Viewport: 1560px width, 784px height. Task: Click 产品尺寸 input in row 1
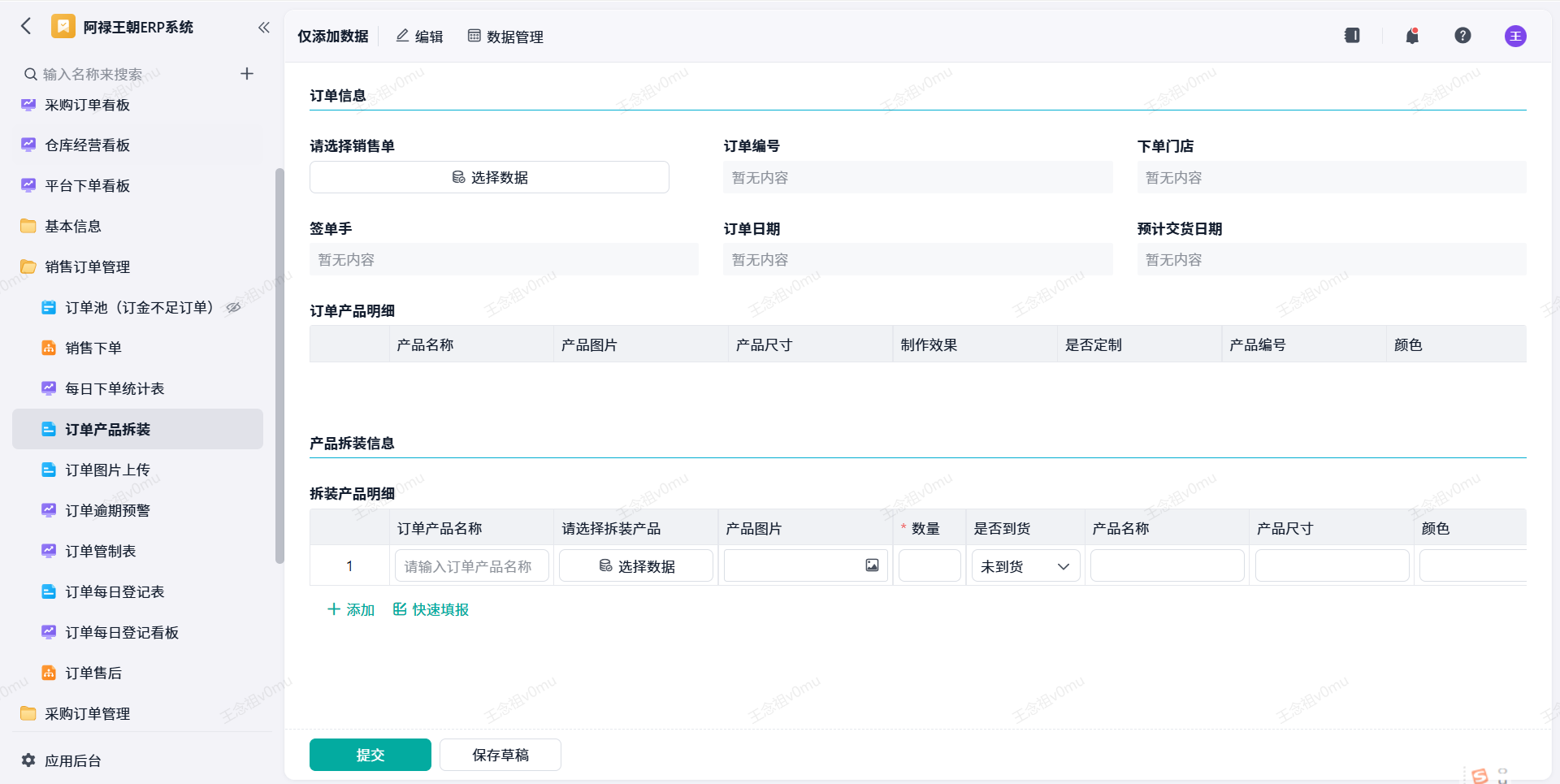pos(1332,566)
